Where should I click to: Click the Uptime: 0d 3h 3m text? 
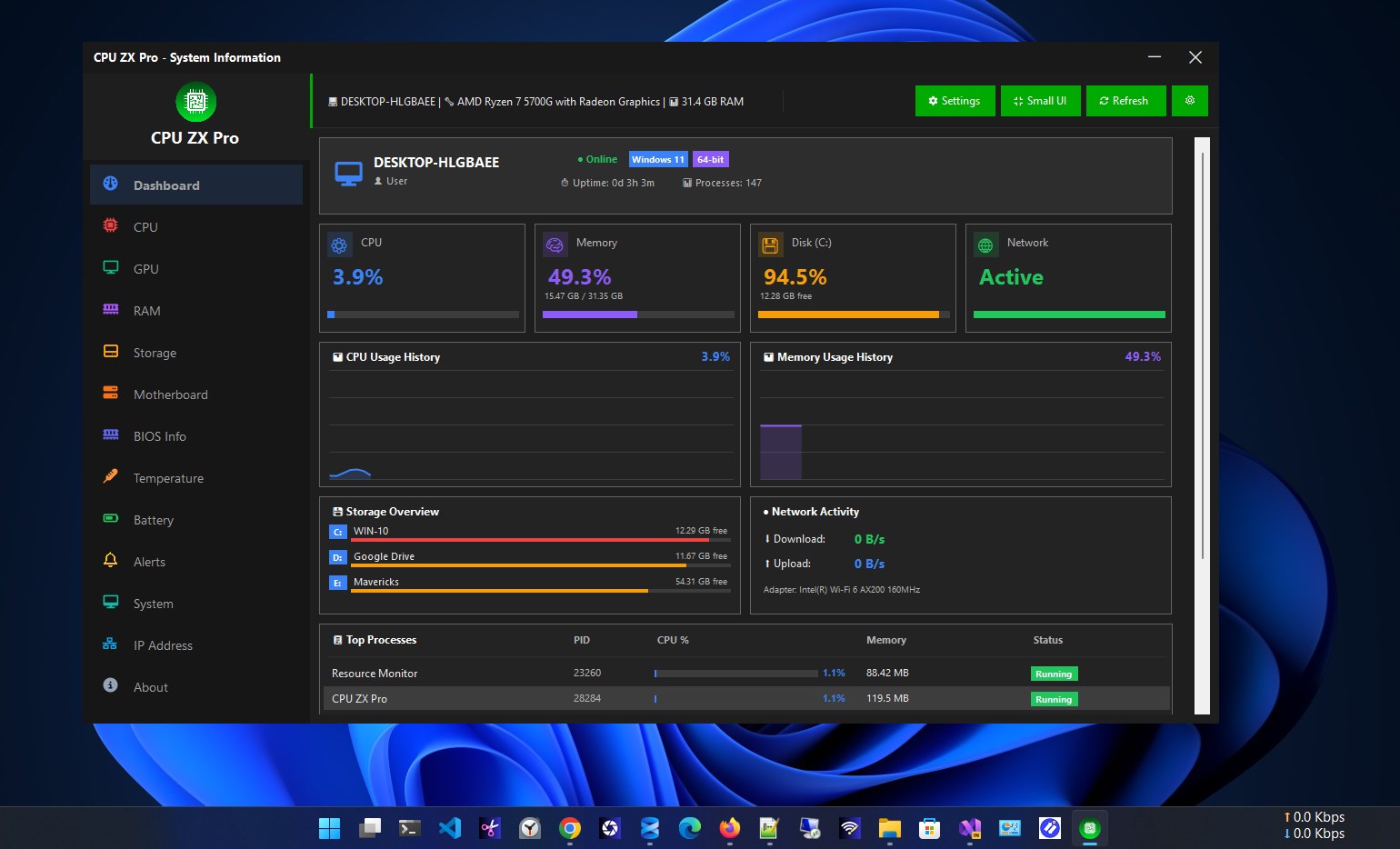click(x=607, y=183)
